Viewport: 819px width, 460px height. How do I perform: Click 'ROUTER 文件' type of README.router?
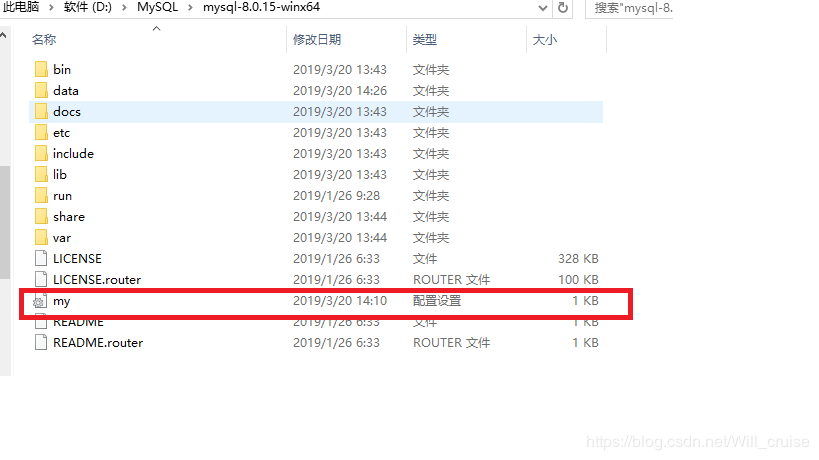pos(451,343)
